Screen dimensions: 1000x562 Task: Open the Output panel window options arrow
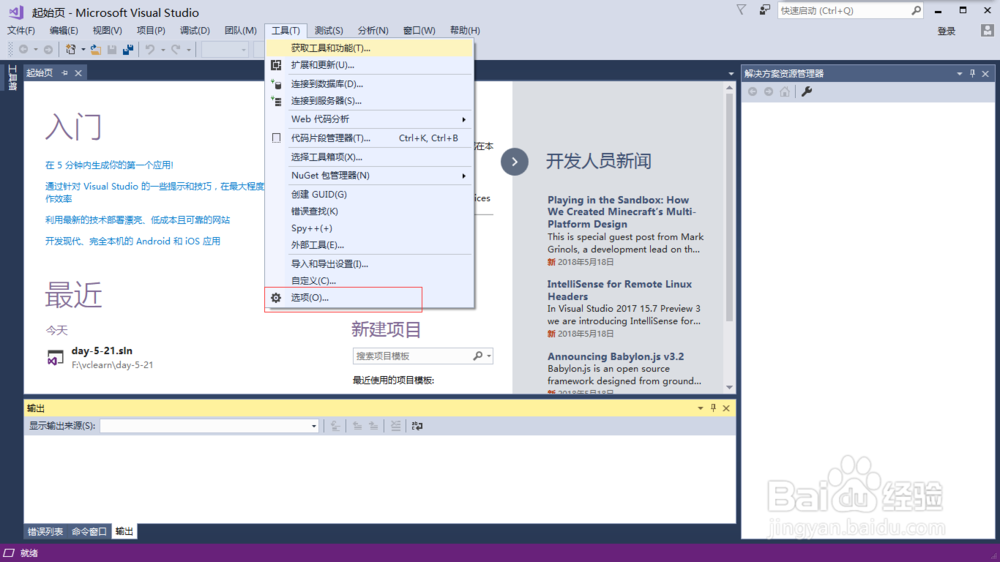(700, 408)
